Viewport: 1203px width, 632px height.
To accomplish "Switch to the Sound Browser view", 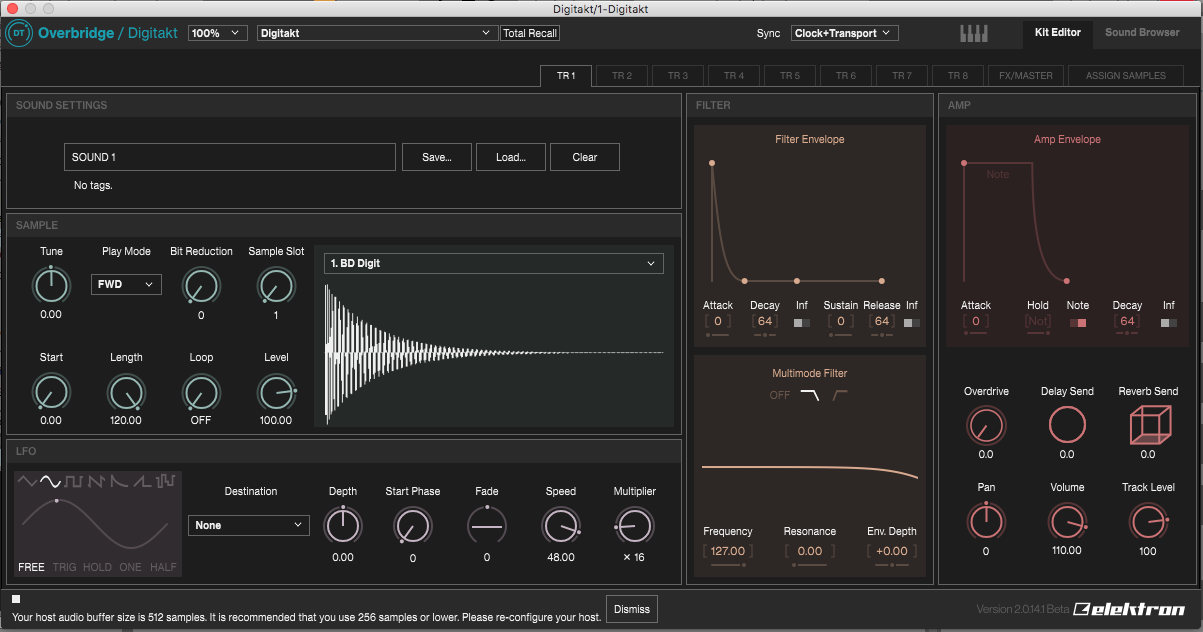I will coord(1142,33).
